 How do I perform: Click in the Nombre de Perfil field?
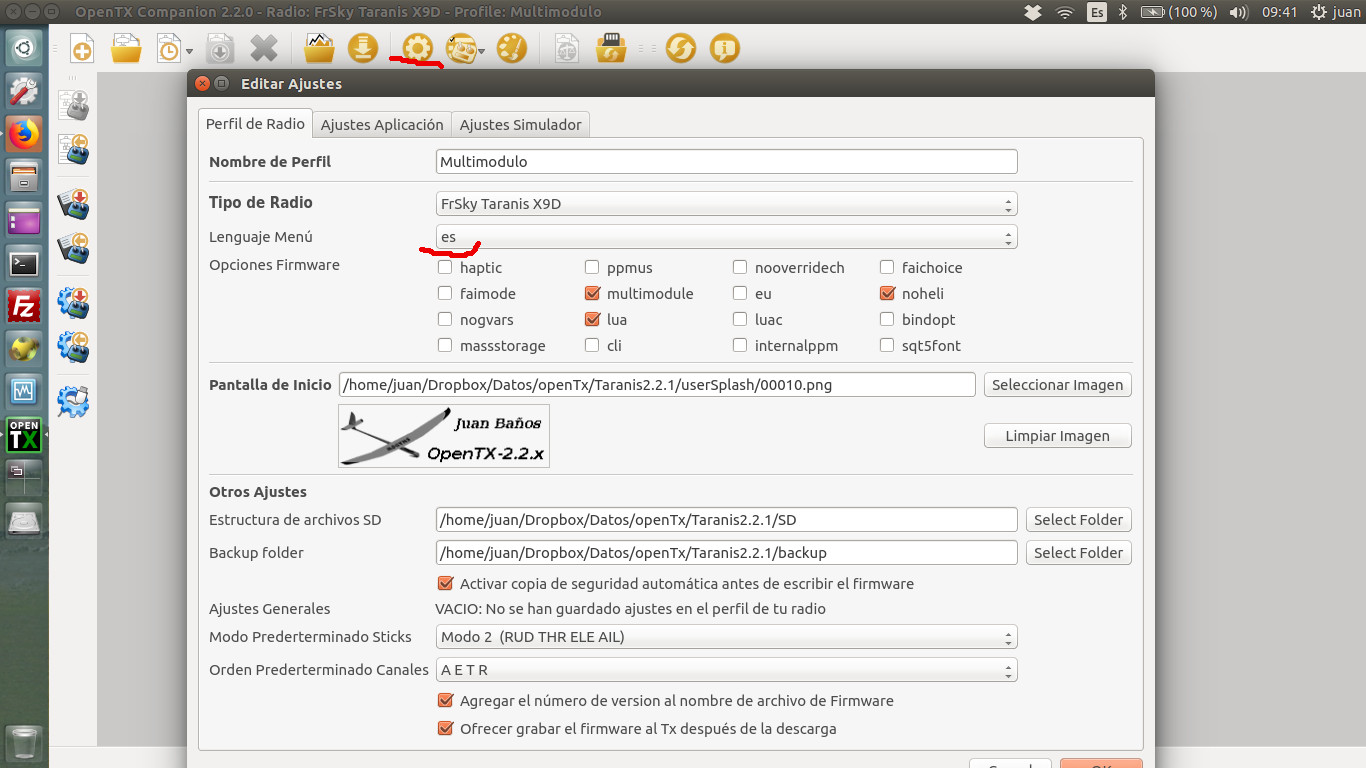[726, 162]
